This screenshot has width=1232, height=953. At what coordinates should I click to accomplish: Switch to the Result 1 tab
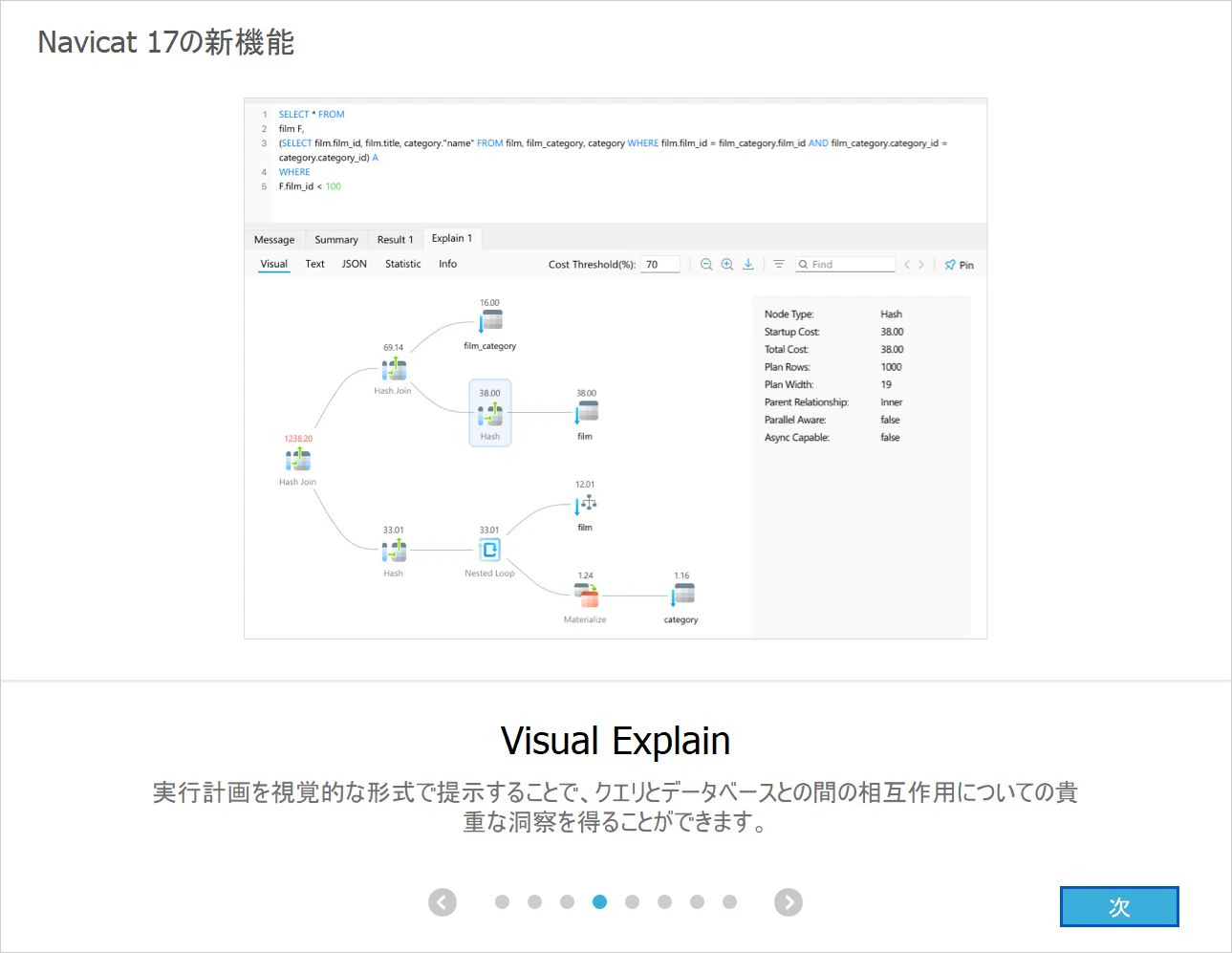pos(395,240)
